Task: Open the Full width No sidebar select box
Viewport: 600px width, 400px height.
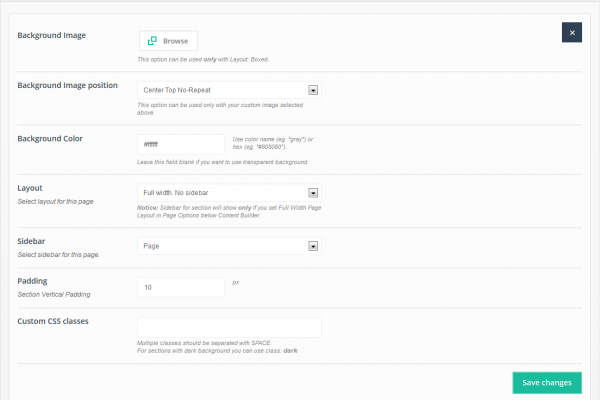Action: [x=229, y=193]
